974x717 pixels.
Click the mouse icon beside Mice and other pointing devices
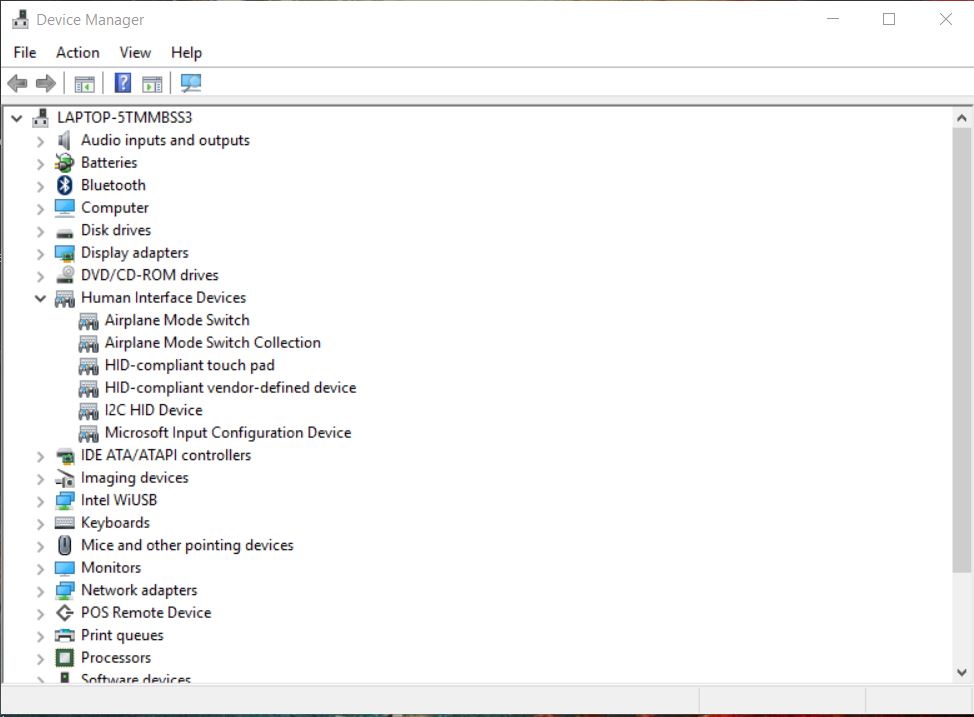click(x=65, y=545)
